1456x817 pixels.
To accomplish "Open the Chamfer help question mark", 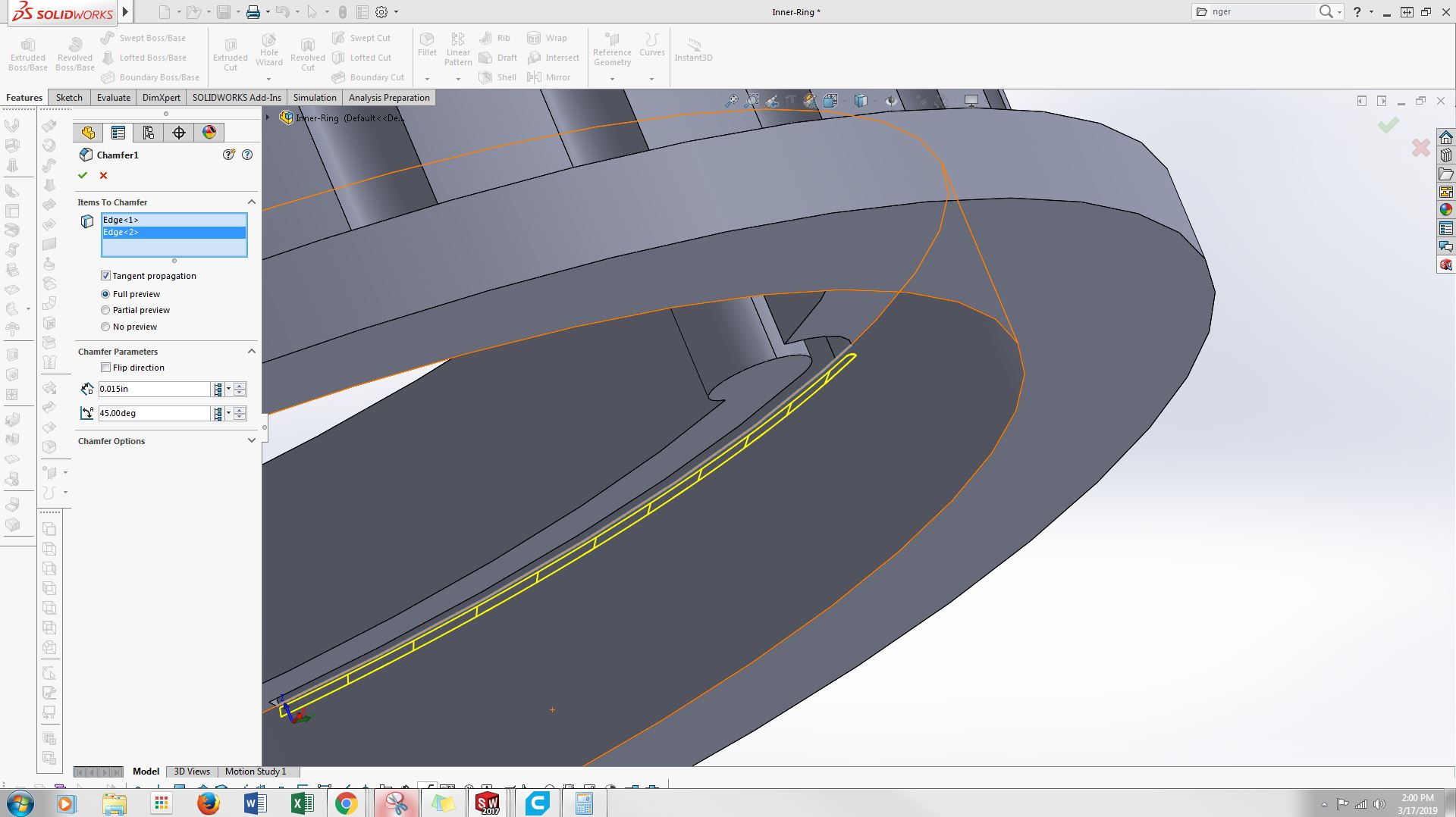I will 247,155.
